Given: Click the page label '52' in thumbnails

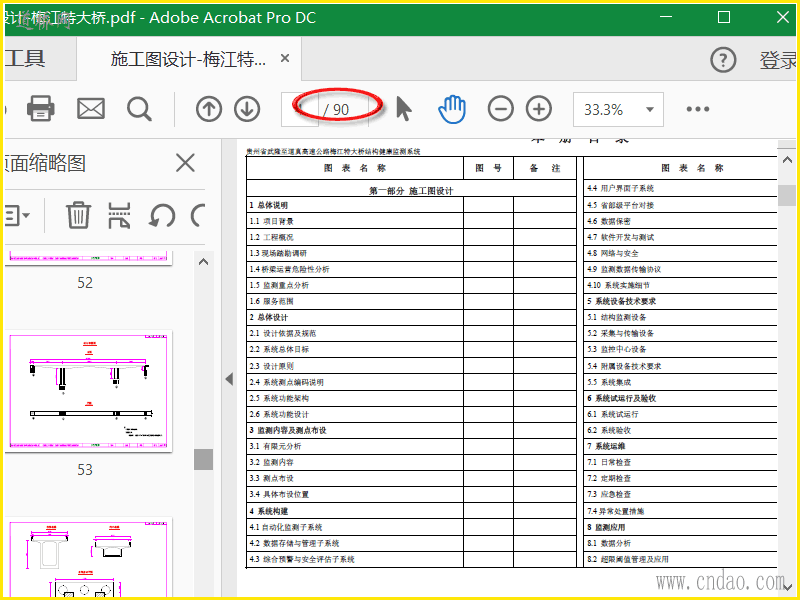Looking at the screenshot, I should [85, 283].
